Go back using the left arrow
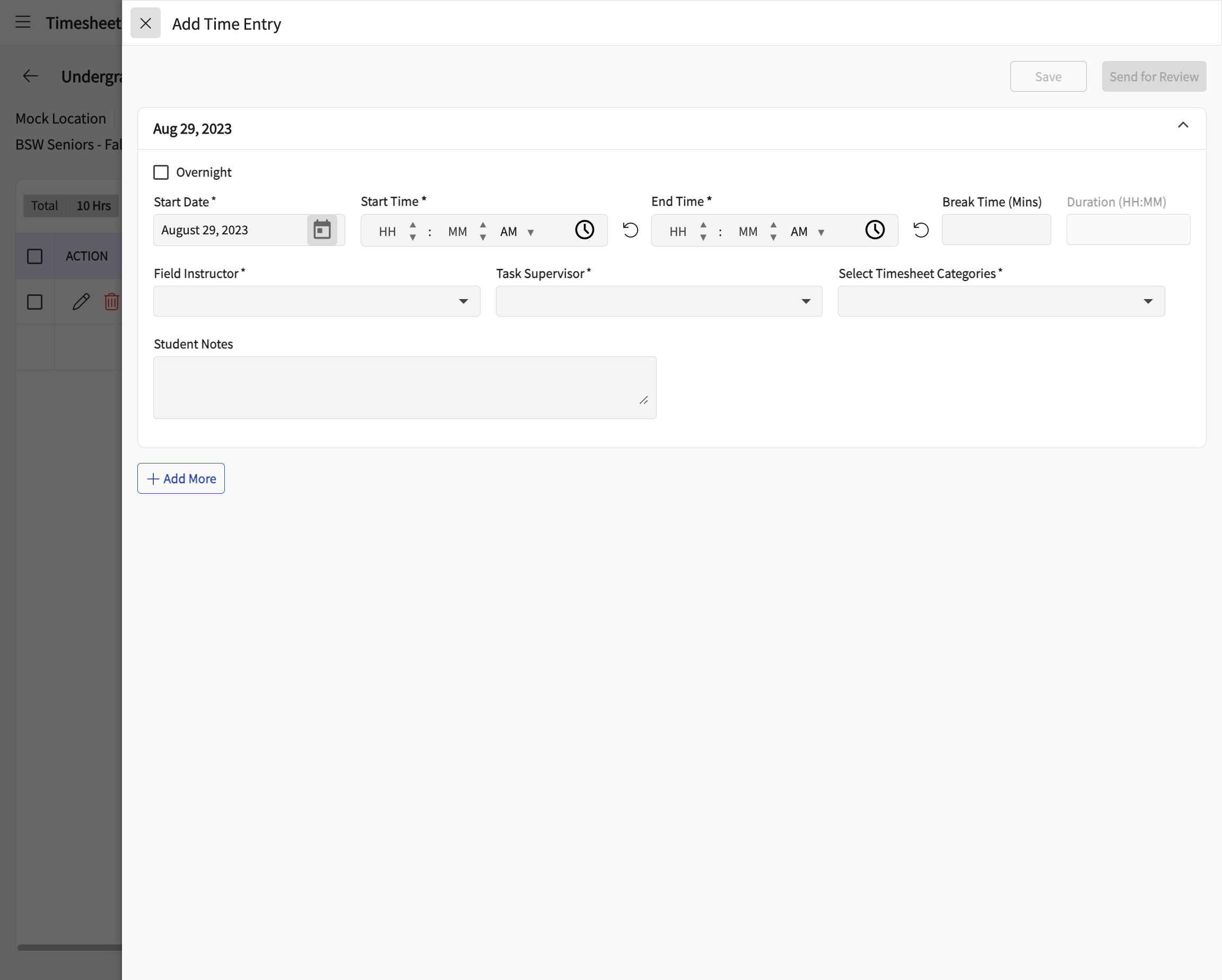1222x980 pixels. tap(30, 76)
